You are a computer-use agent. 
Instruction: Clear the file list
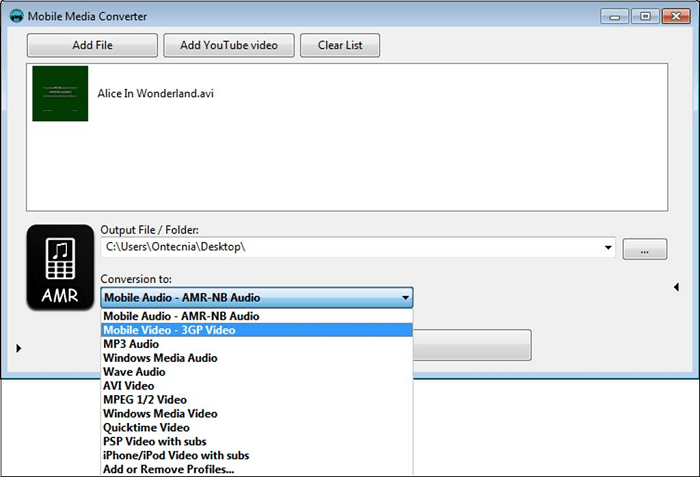point(340,45)
